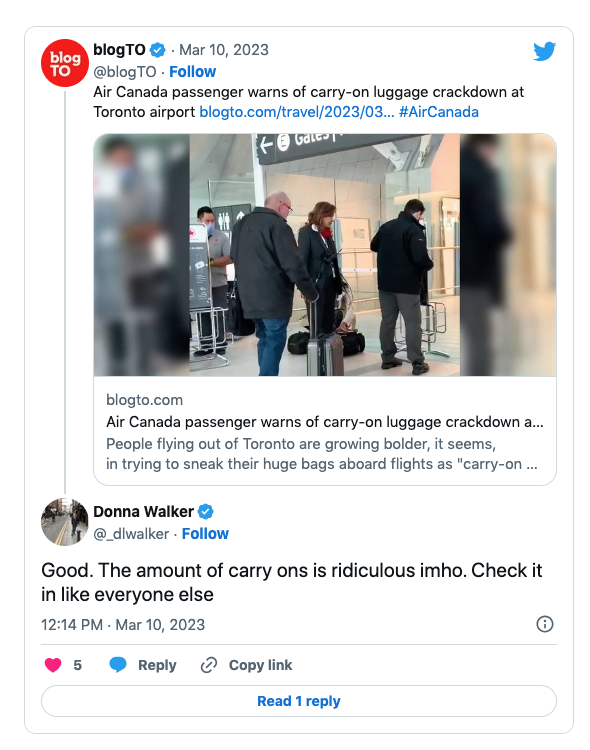Click the copy link chain icon

pyautogui.click(x=209, y=665)
